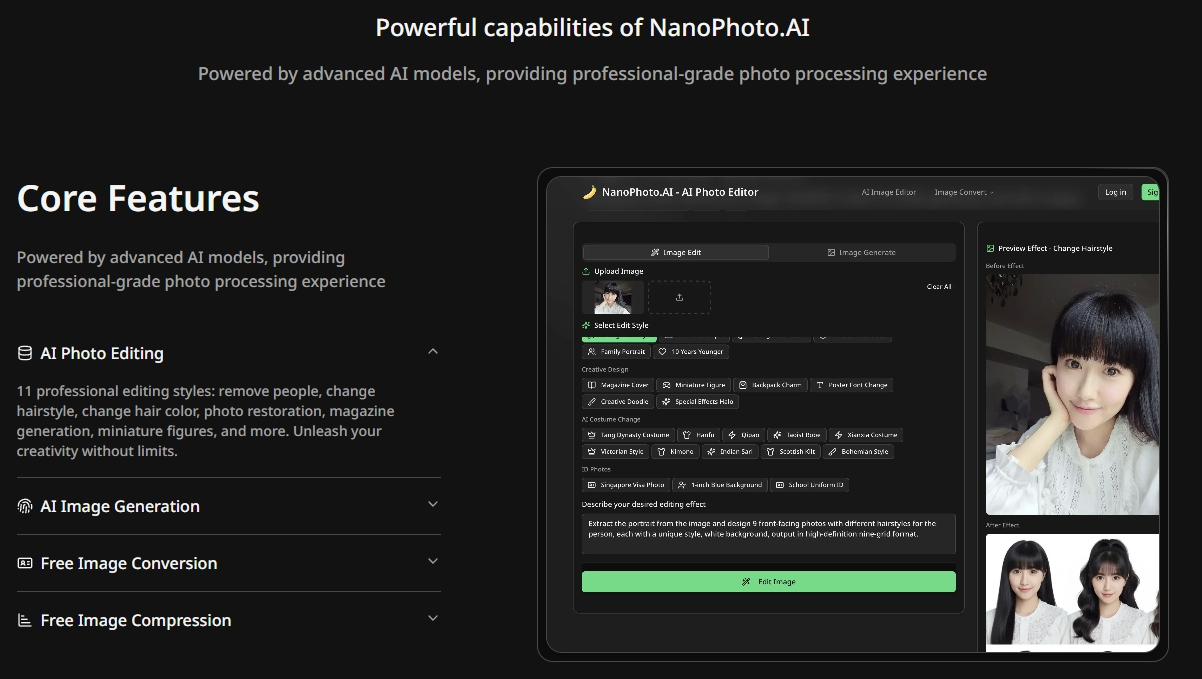
Task: Expand the Free Image Compression chevron
Action: click(x=433, y=619)
